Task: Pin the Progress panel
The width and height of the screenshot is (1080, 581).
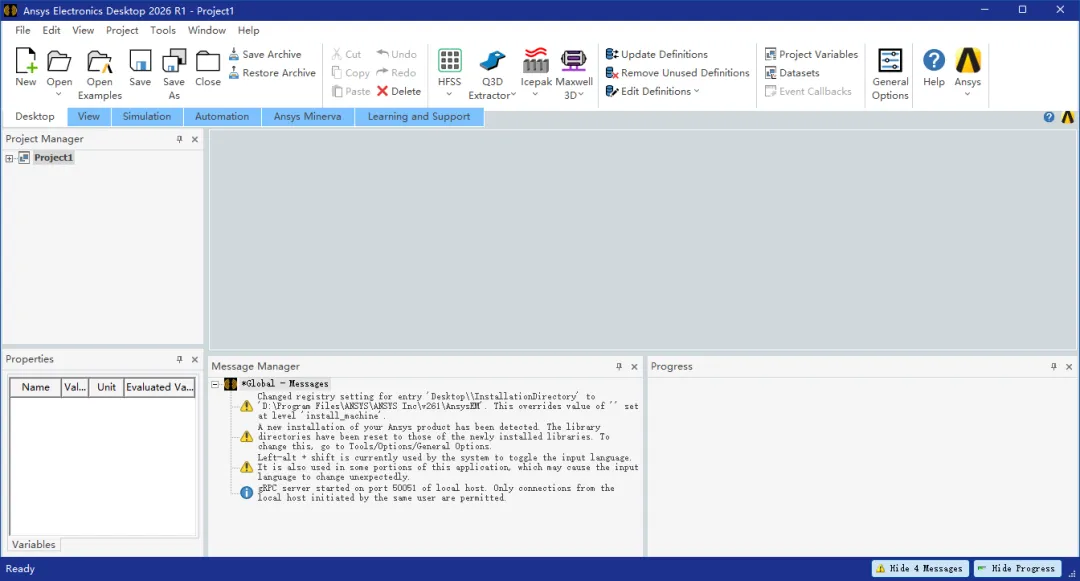Action: tap(1053, 367)
